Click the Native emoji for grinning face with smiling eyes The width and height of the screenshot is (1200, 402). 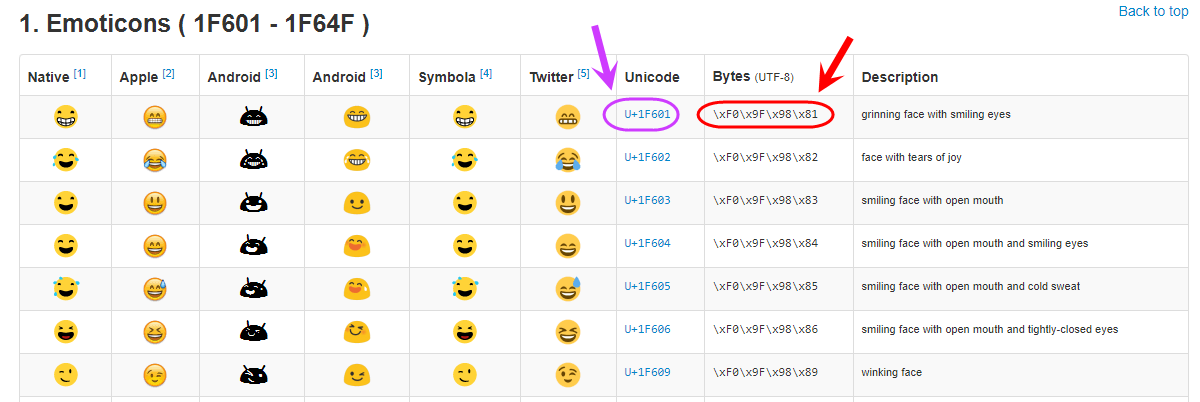tap(65, 117)
